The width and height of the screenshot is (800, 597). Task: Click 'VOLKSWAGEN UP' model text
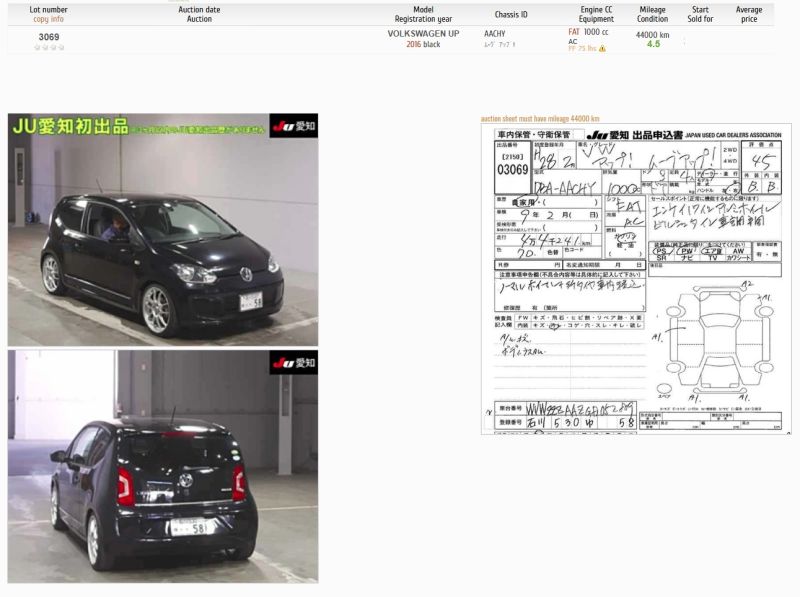click(423, 34)
